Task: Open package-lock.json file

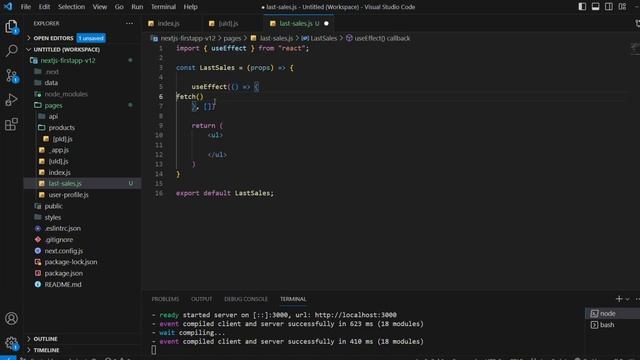Action: pos(70,262)
